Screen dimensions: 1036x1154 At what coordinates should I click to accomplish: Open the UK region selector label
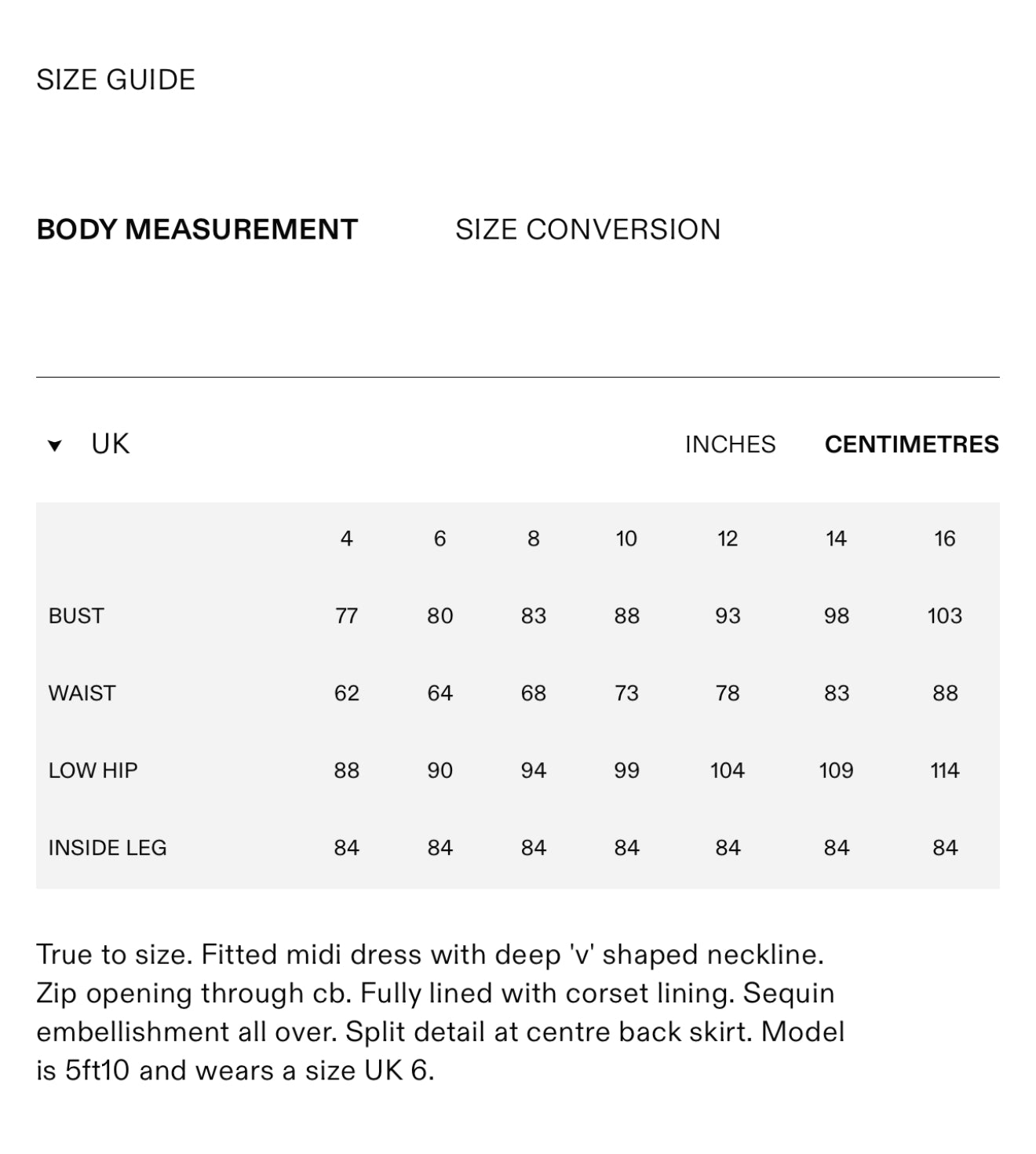(x=110, y=444)
